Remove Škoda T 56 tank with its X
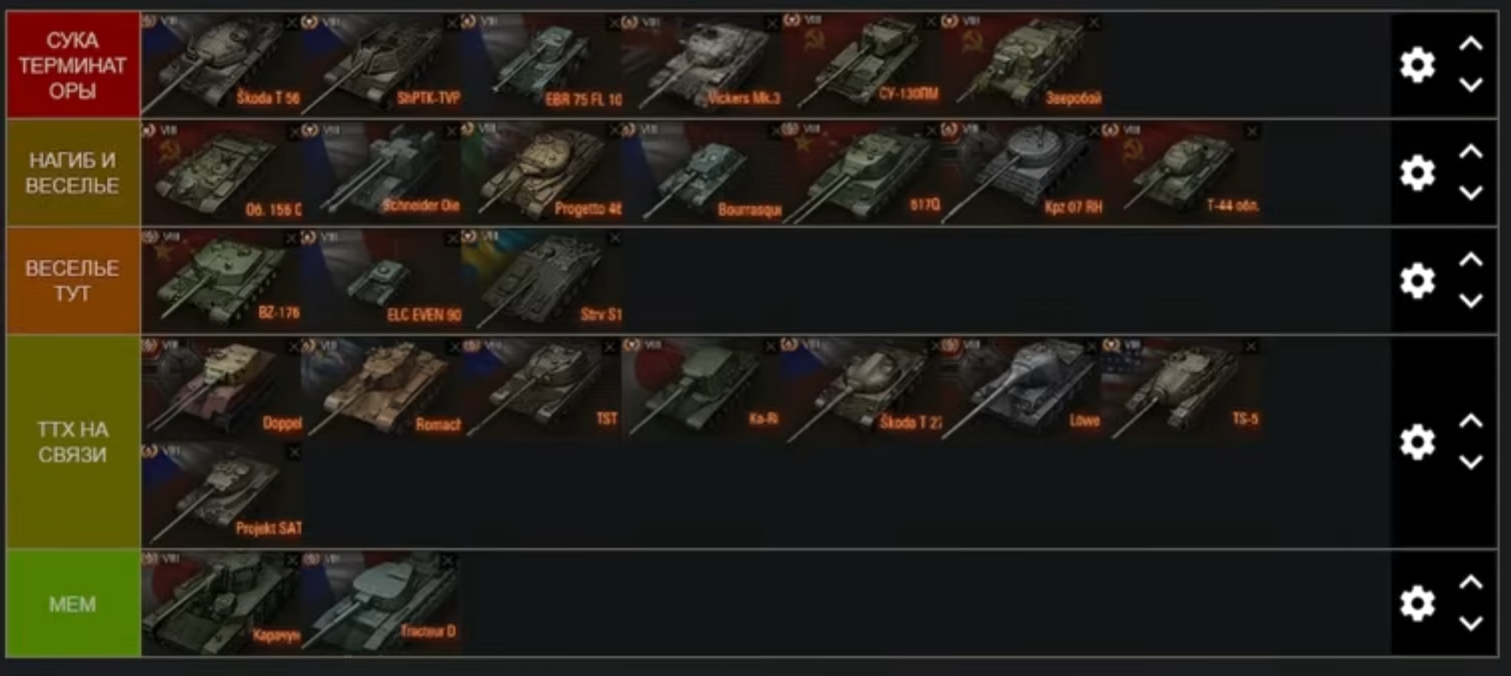The image size is (1511, 676). click(x=292, y=22)
